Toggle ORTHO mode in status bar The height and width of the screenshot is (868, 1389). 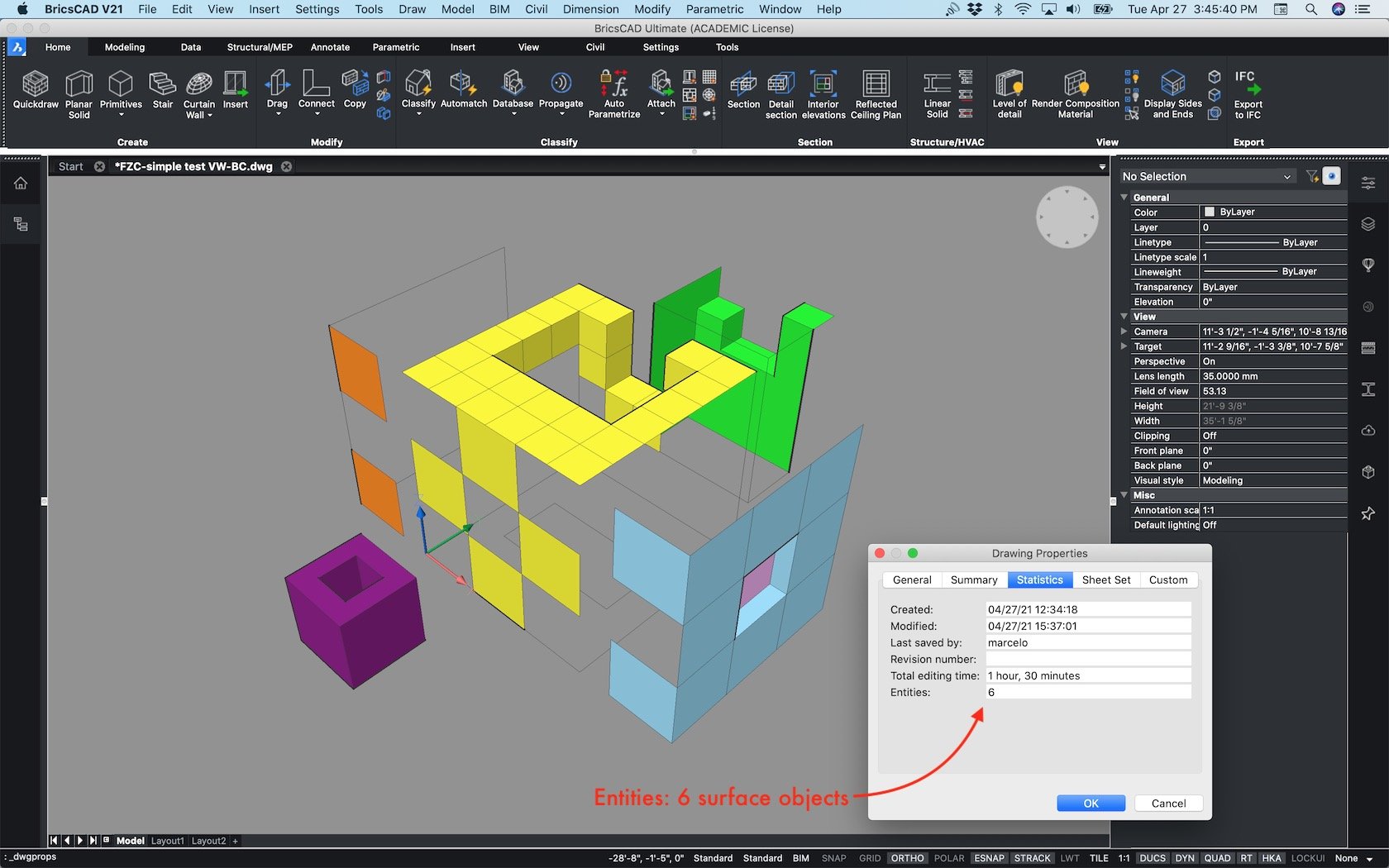click(x=907, y=858)
